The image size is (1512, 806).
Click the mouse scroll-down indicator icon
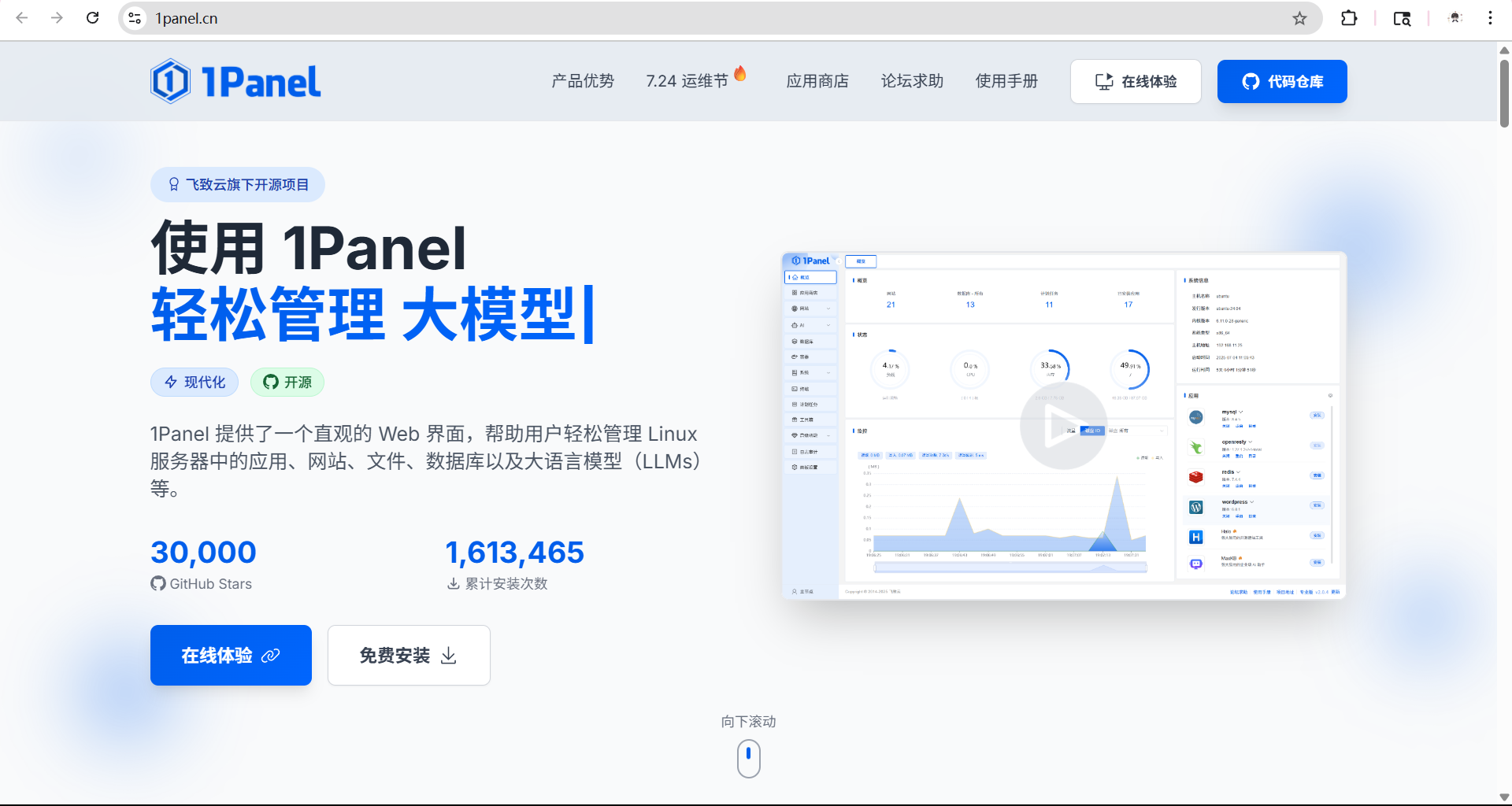click(x=748, y=759)
